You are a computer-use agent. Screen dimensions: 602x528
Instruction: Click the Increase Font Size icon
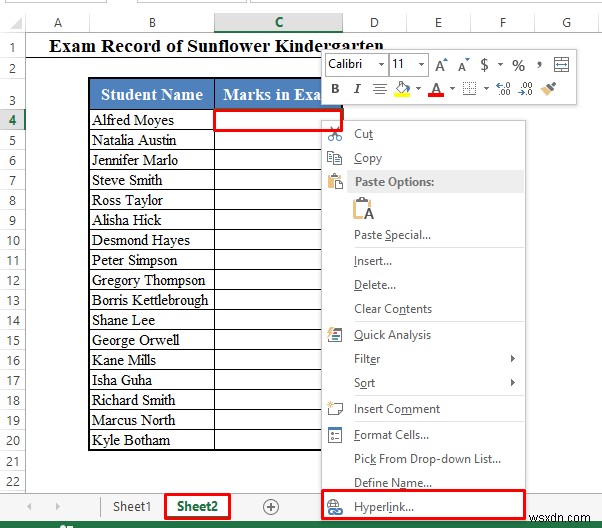[441, 65]
